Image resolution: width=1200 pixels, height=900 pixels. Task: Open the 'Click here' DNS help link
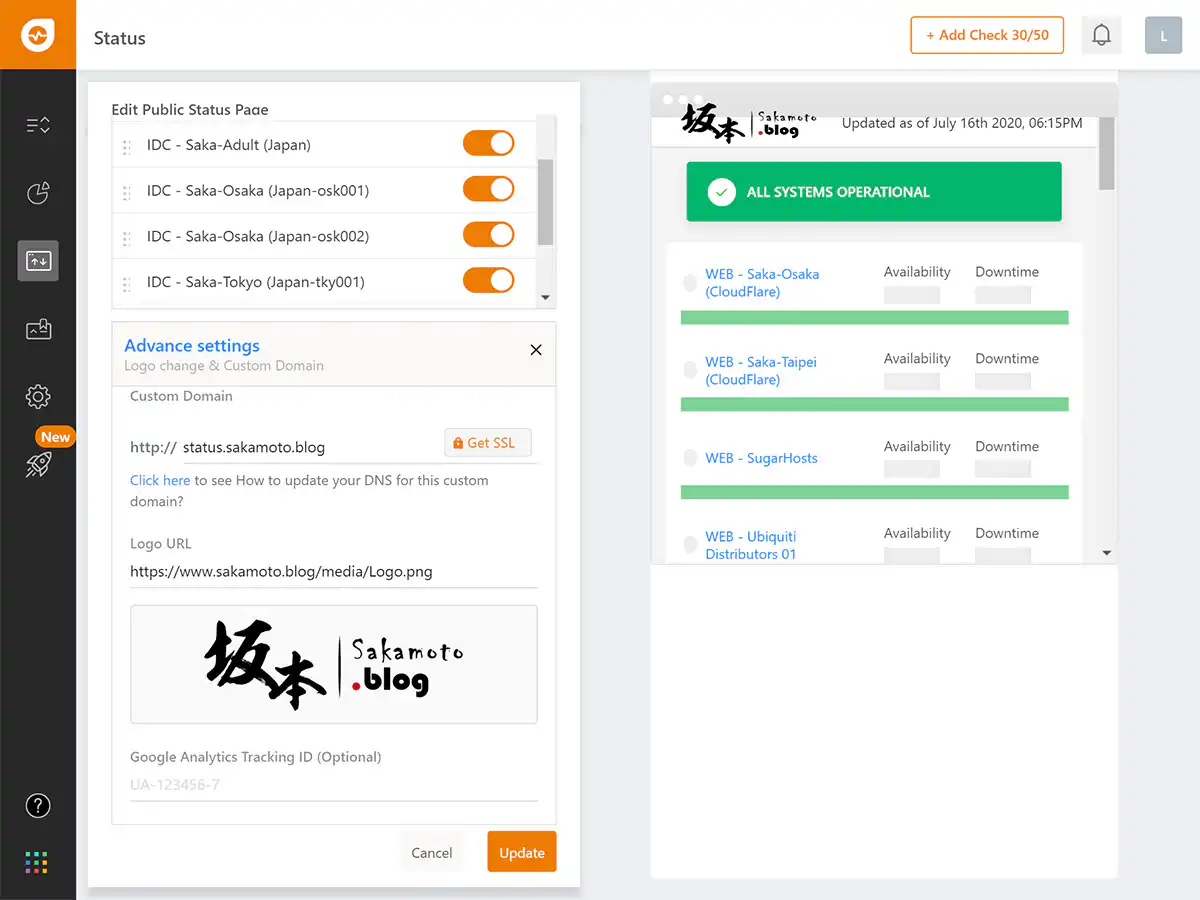tap(160, 480)
